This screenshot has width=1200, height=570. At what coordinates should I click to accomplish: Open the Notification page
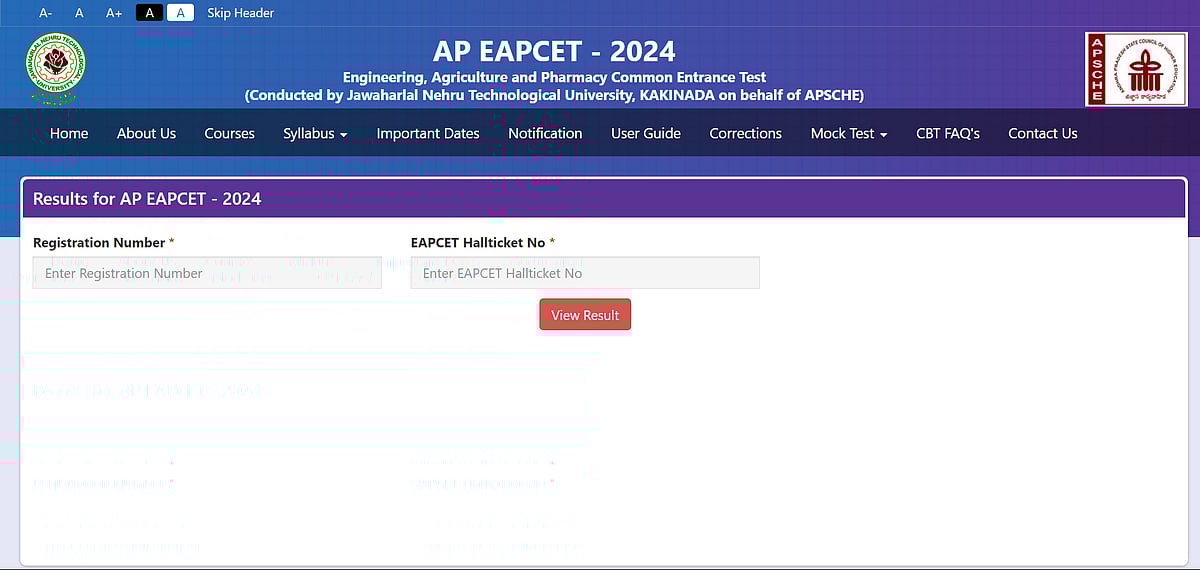[545, 133]
